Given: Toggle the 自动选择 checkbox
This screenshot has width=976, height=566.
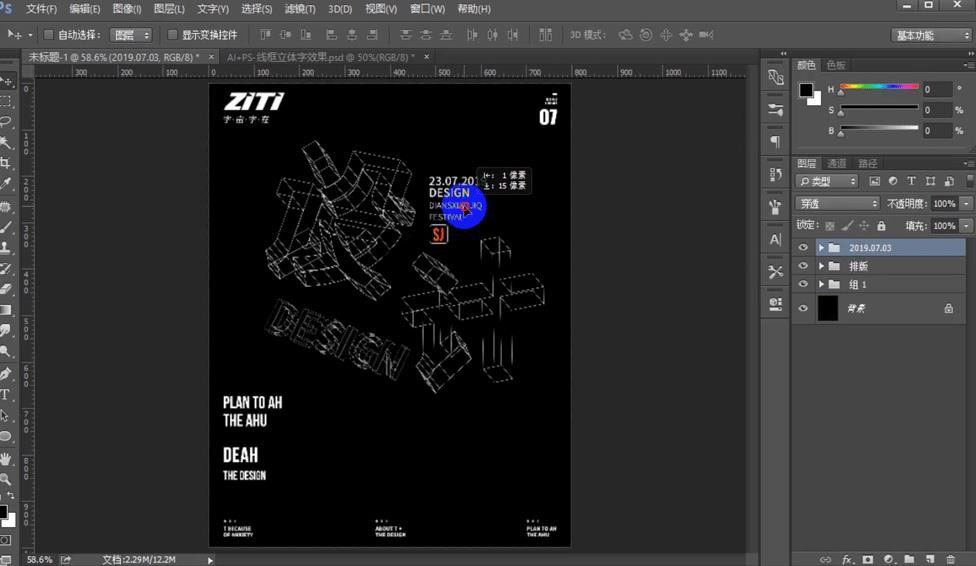Looking at the screenshot, I should (48, 35).
